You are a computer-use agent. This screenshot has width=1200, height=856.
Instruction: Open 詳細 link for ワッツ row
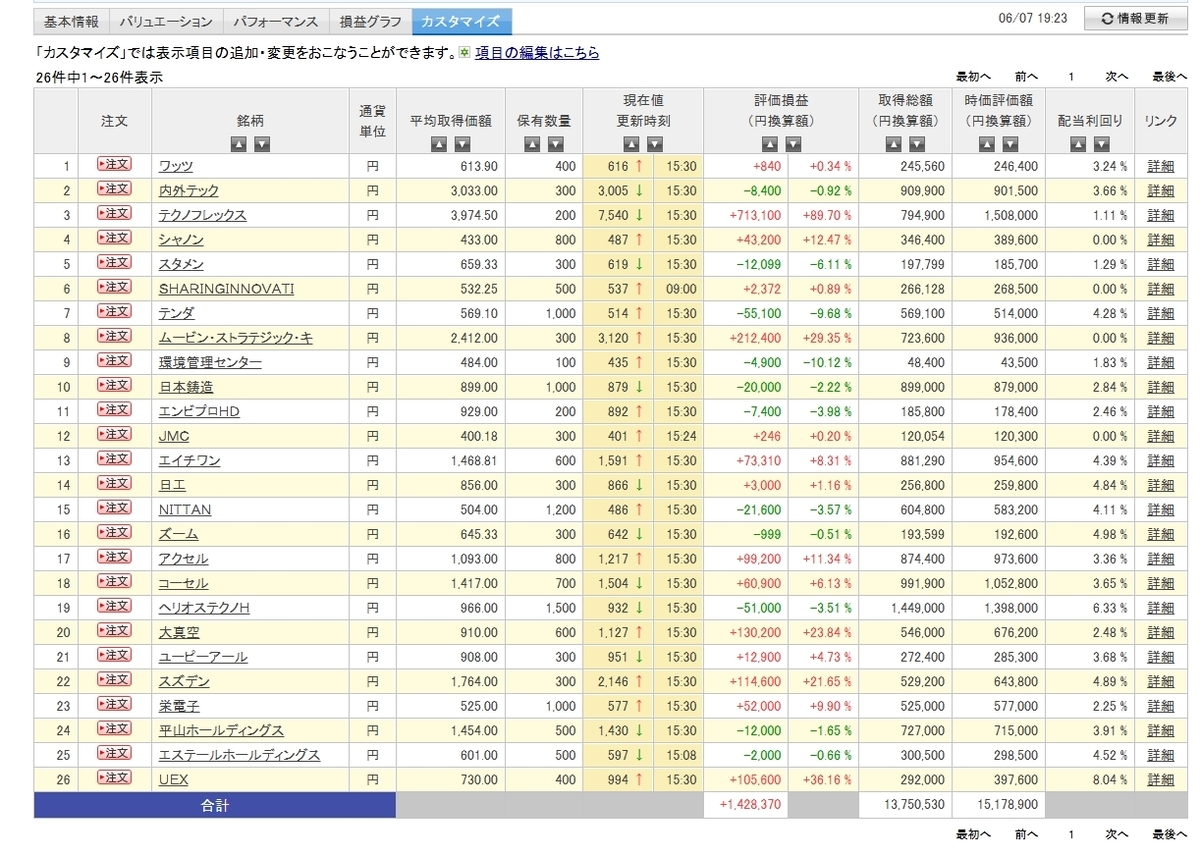[1161, 166]
